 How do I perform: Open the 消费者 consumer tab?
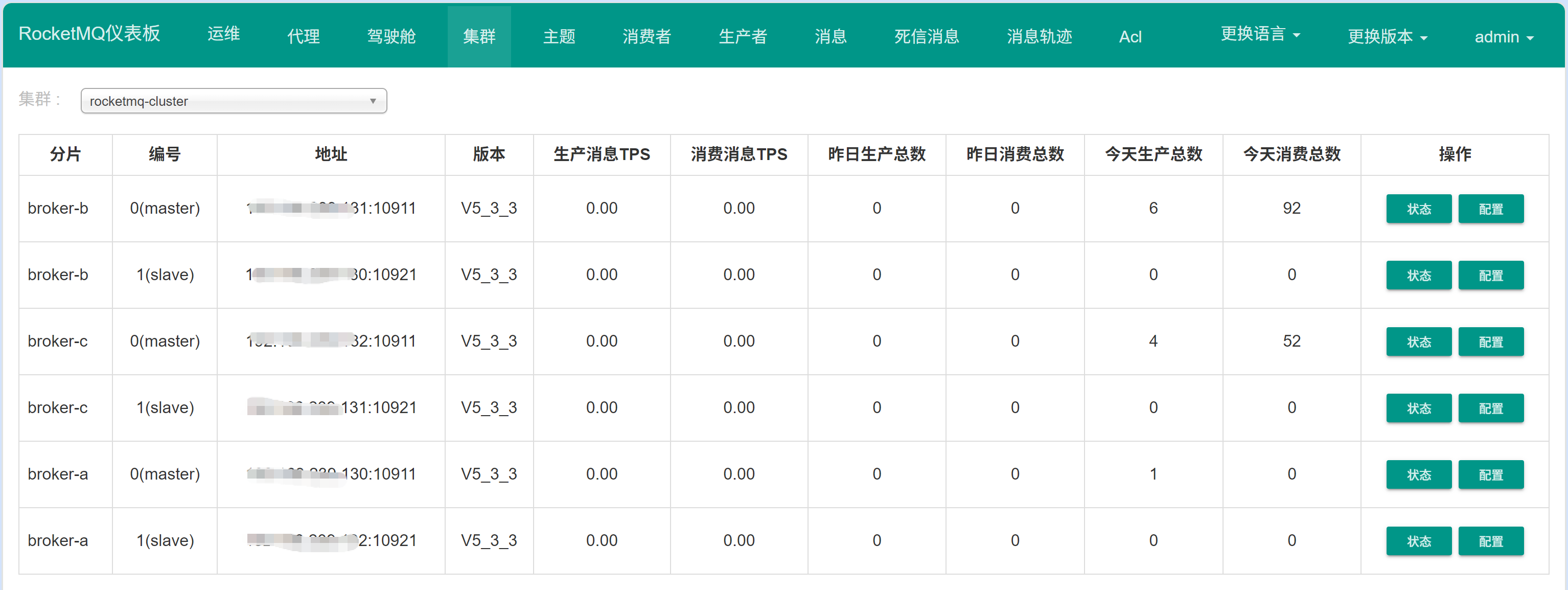647,36
